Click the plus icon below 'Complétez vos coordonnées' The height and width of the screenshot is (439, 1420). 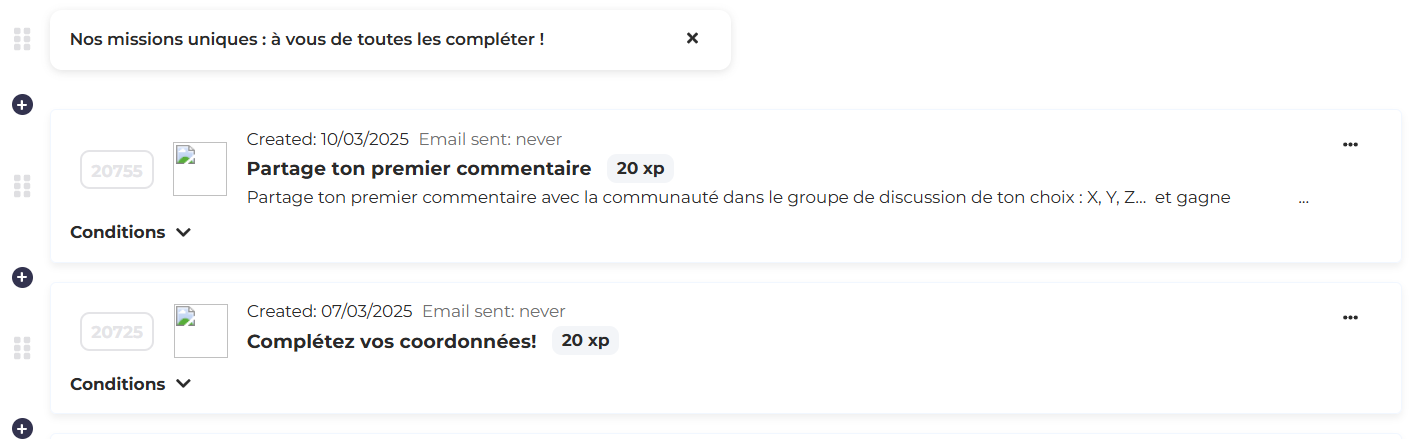22,429
